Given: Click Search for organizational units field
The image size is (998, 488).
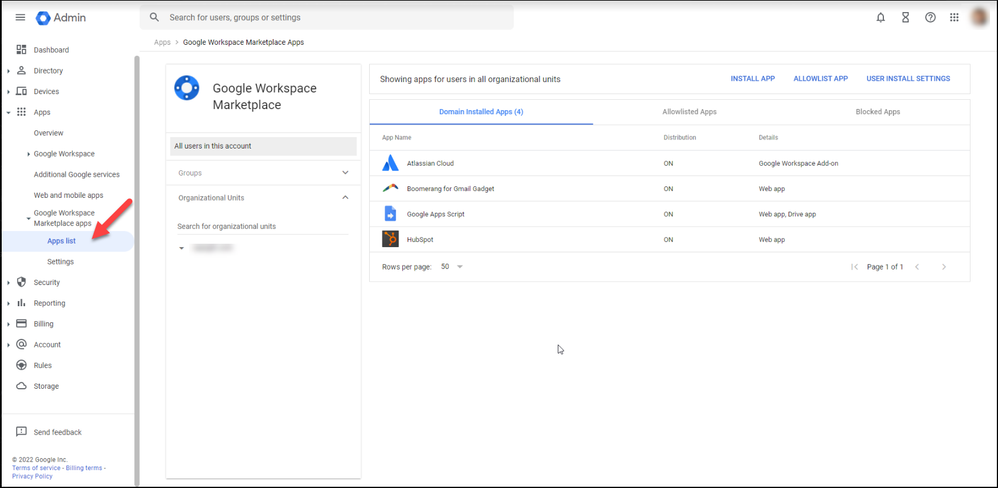Looking at the screenshot, I should [263, 227].
